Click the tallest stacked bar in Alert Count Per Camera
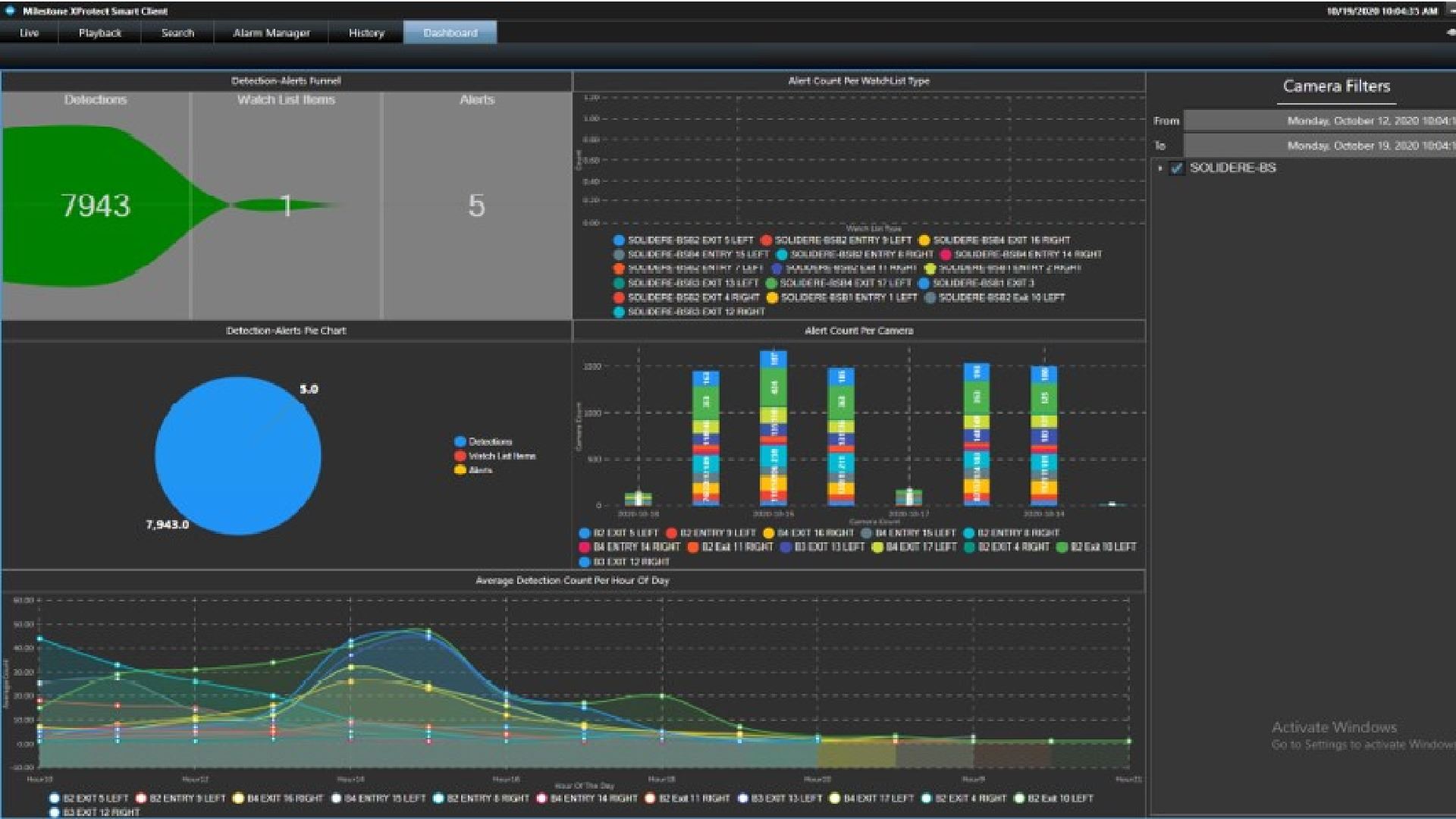 click(773, 428)
